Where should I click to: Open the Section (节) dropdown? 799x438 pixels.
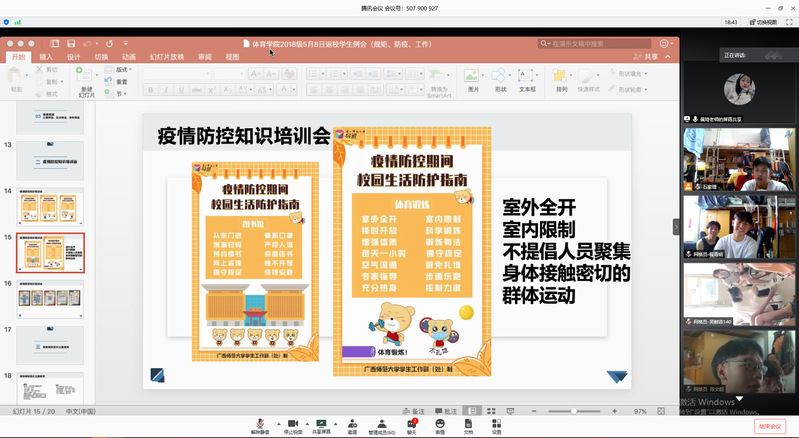click(115, 93)
